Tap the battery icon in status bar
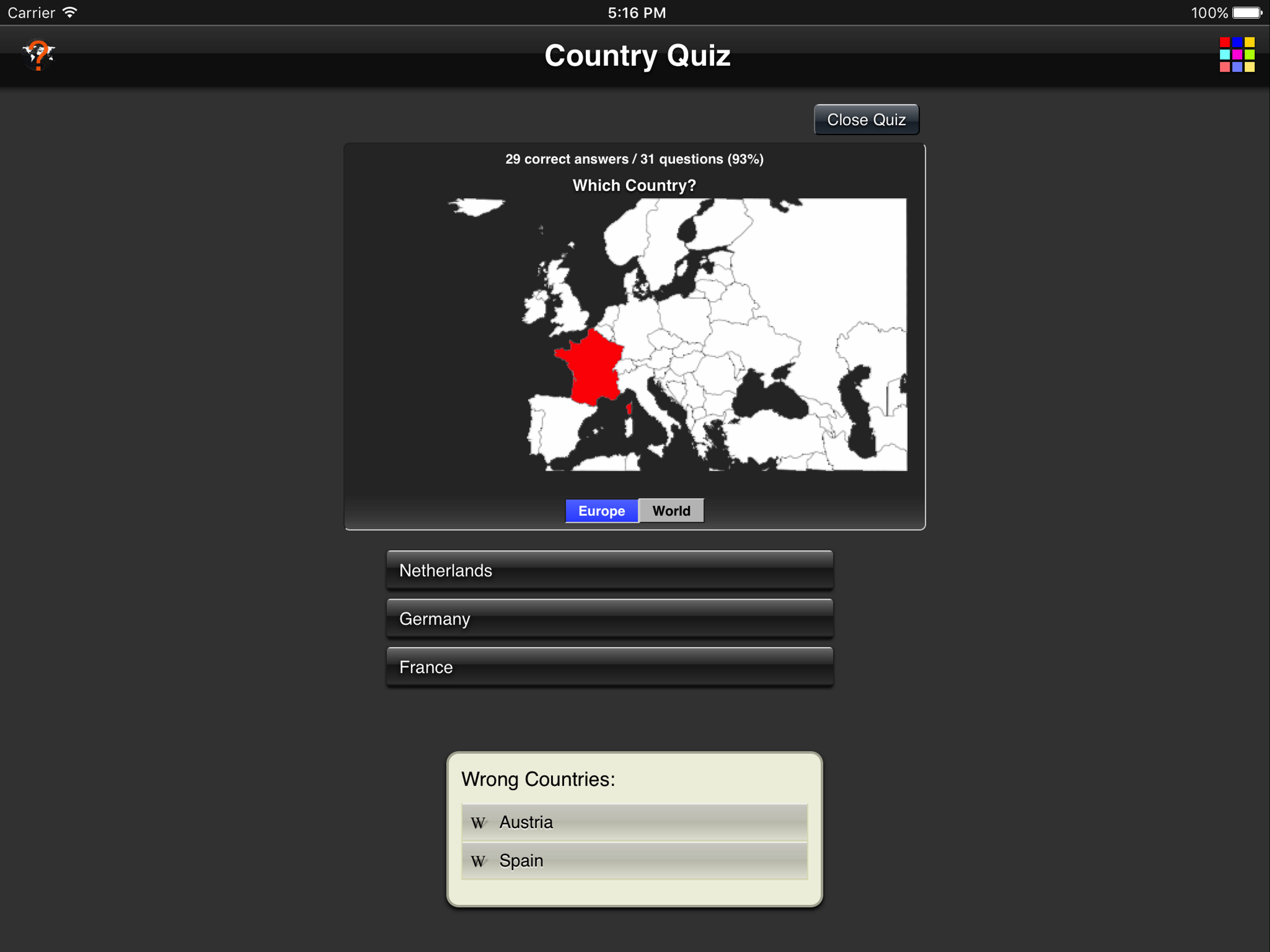 coord(1246,13)
